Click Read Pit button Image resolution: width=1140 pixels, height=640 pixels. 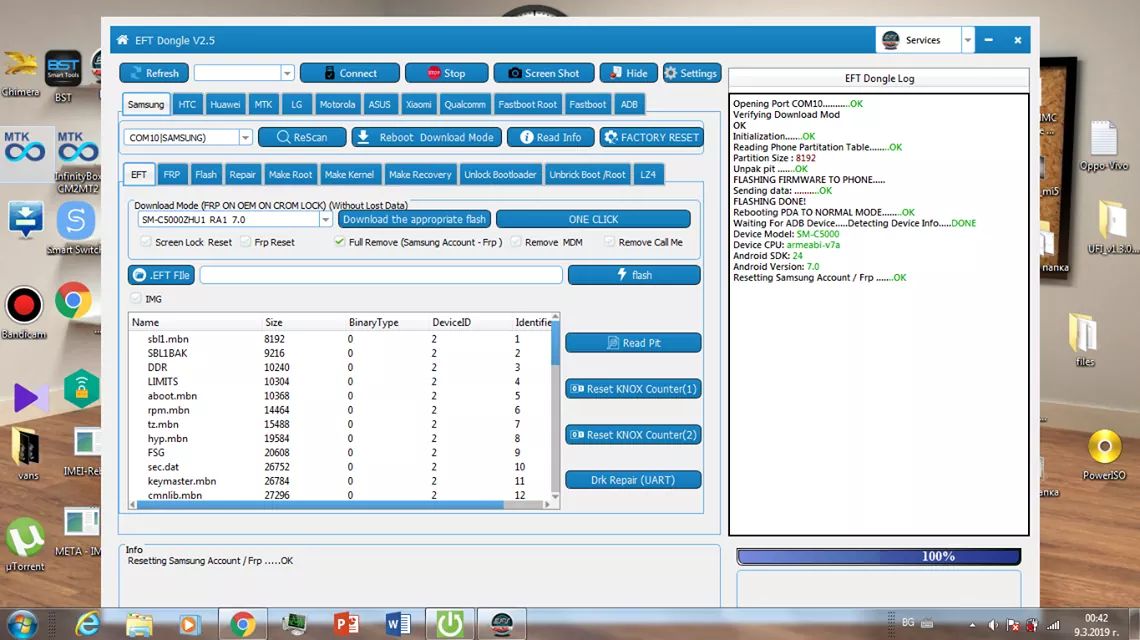coord(633,343)
